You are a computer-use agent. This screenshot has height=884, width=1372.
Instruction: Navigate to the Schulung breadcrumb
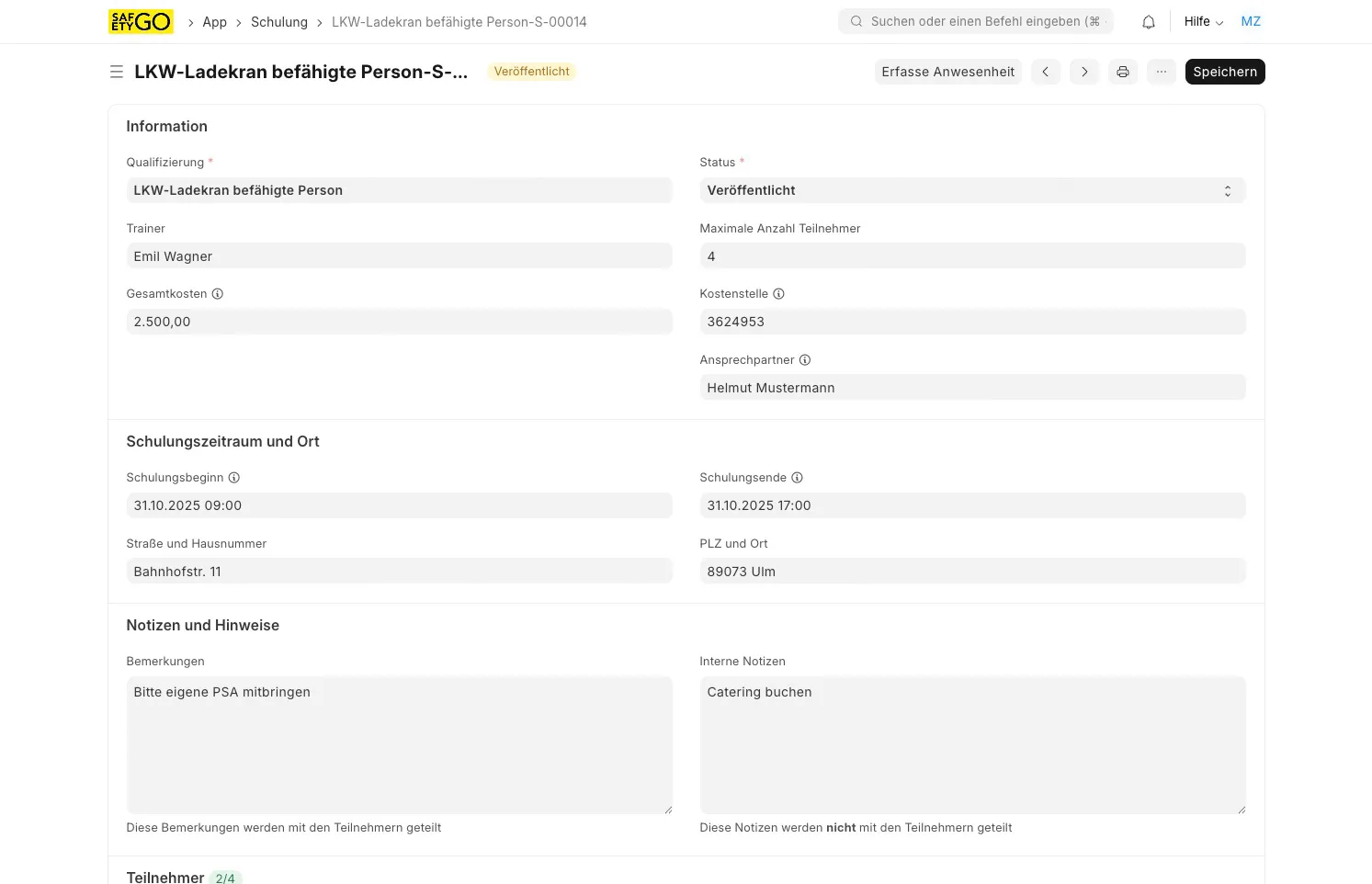(278, 21)
